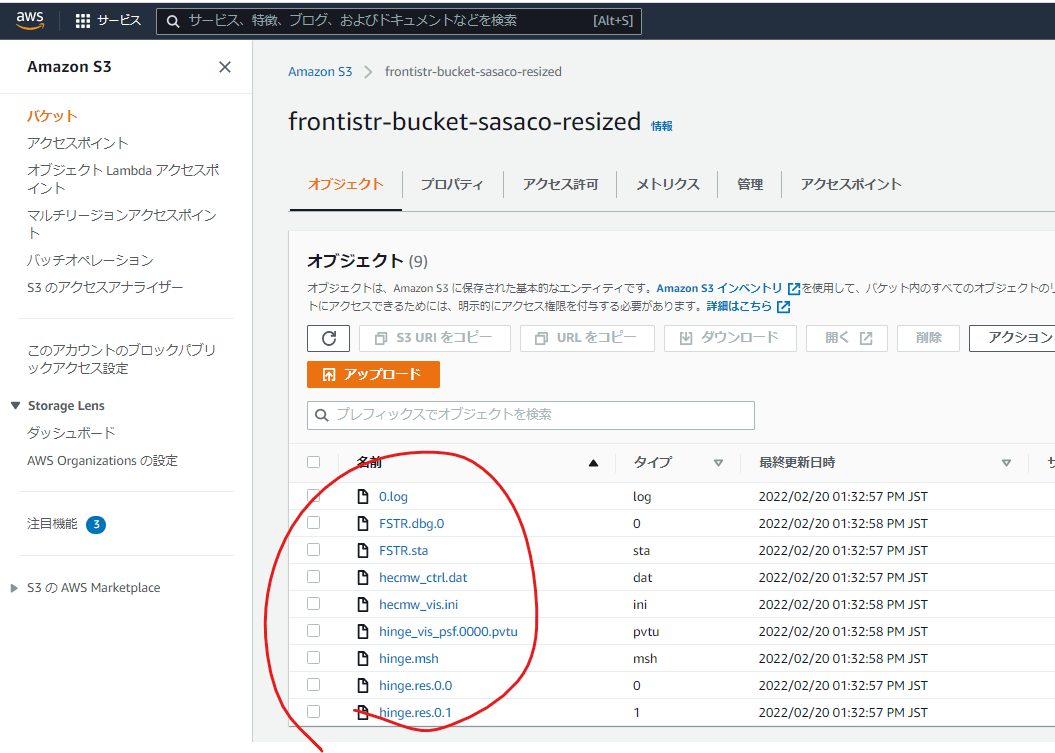This screenshot has width=1055, height=753.
Task: Switch to the アクセス許可 tab
Action: pos(560,184)
